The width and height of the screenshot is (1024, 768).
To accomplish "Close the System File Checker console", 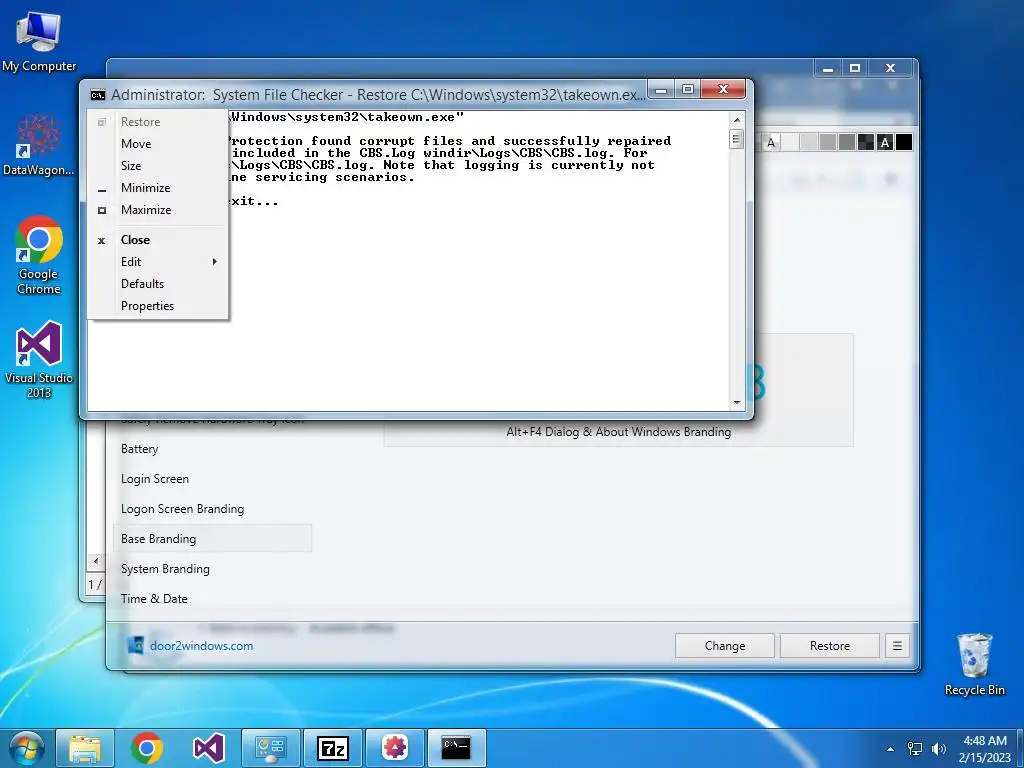I will [x=723, y=89].
